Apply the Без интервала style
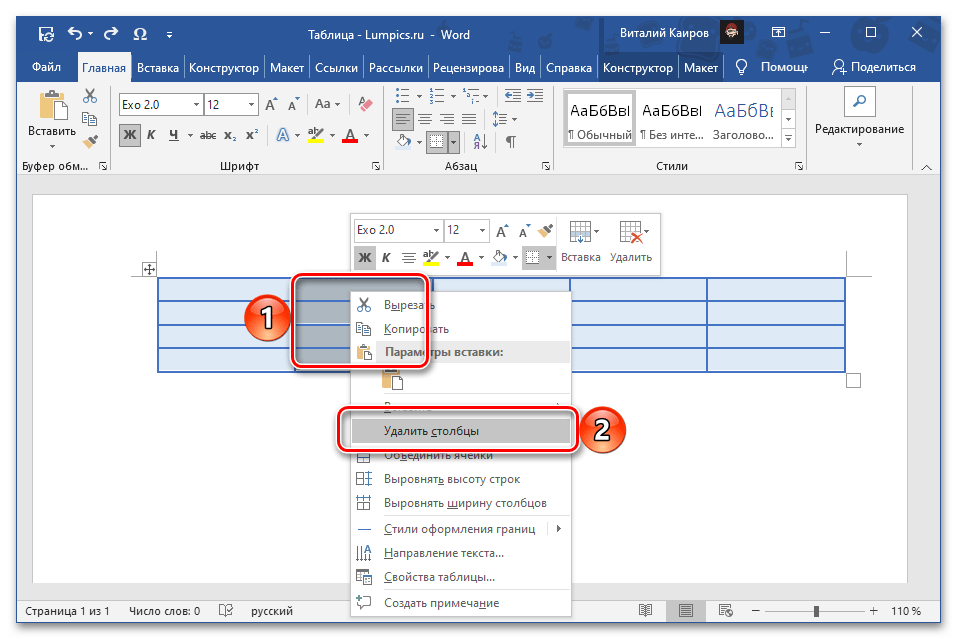The height and width of the screenshot is (639, 957). [x=671, y=118]
